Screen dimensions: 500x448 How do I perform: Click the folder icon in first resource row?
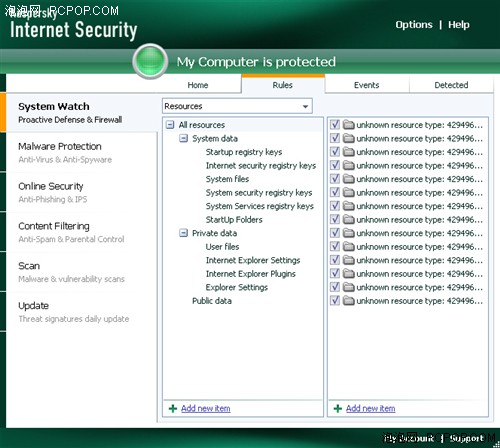[349, 125]
